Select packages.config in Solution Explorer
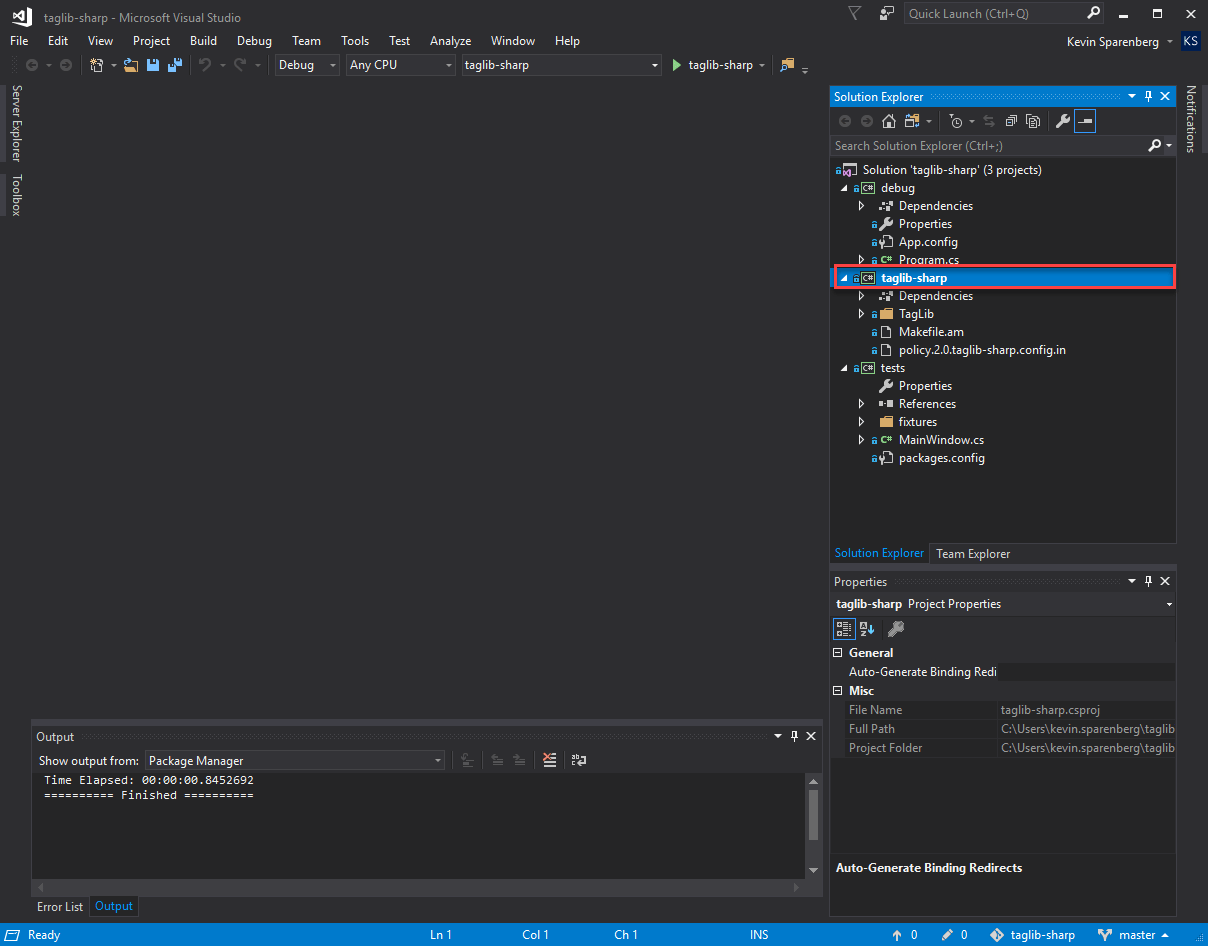 click(941, 458)
